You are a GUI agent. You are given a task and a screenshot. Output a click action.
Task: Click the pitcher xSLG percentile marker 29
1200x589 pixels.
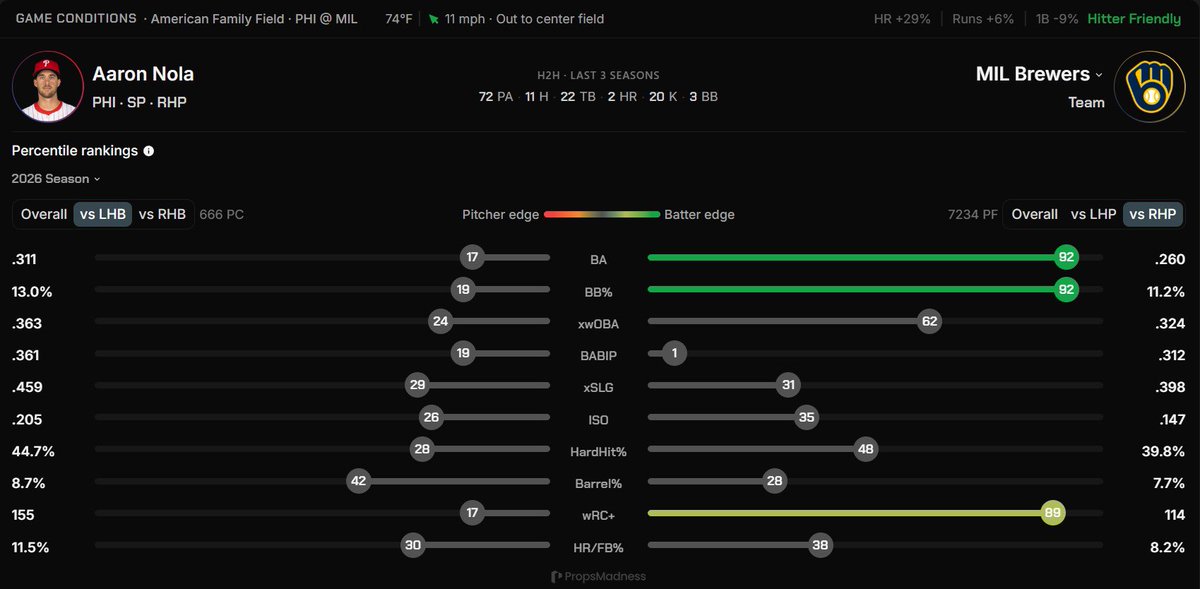coord(418,386)
